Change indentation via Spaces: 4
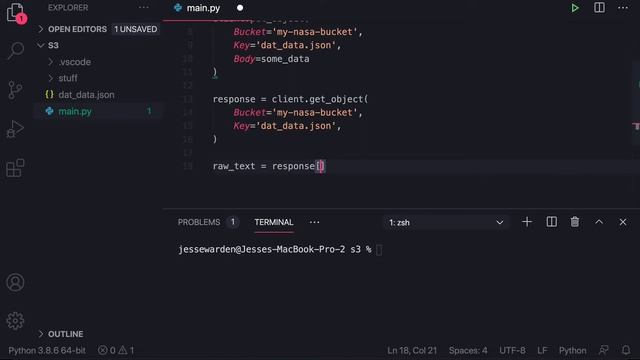This screenshot has width=640, height=360. [x=468, y=350]
